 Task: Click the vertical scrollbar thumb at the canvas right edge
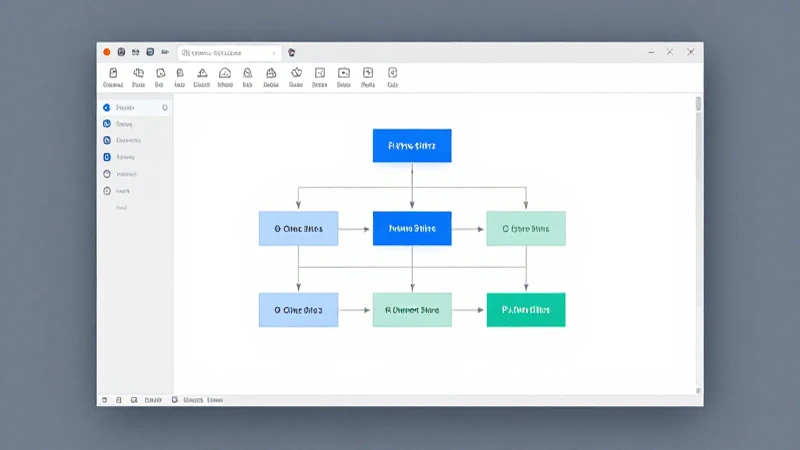[698, 104]
